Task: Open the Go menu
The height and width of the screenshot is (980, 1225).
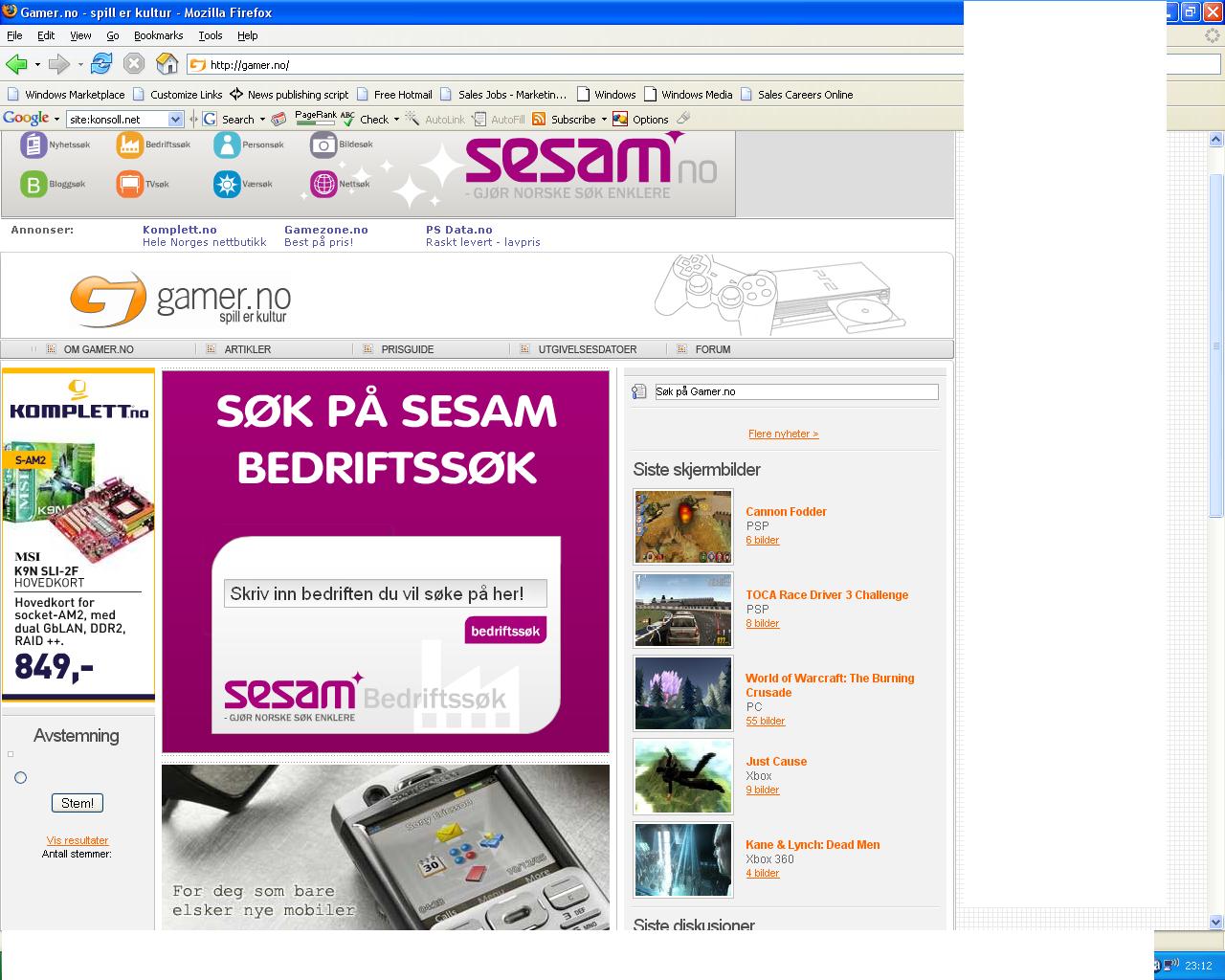Action: point(113,35)
